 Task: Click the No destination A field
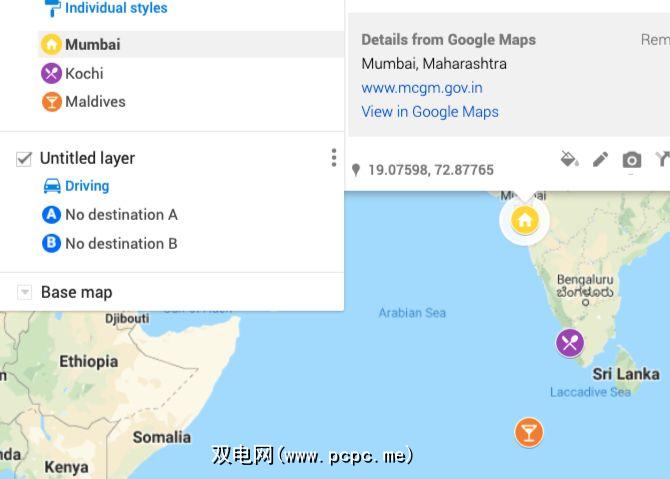coord(121,215)
